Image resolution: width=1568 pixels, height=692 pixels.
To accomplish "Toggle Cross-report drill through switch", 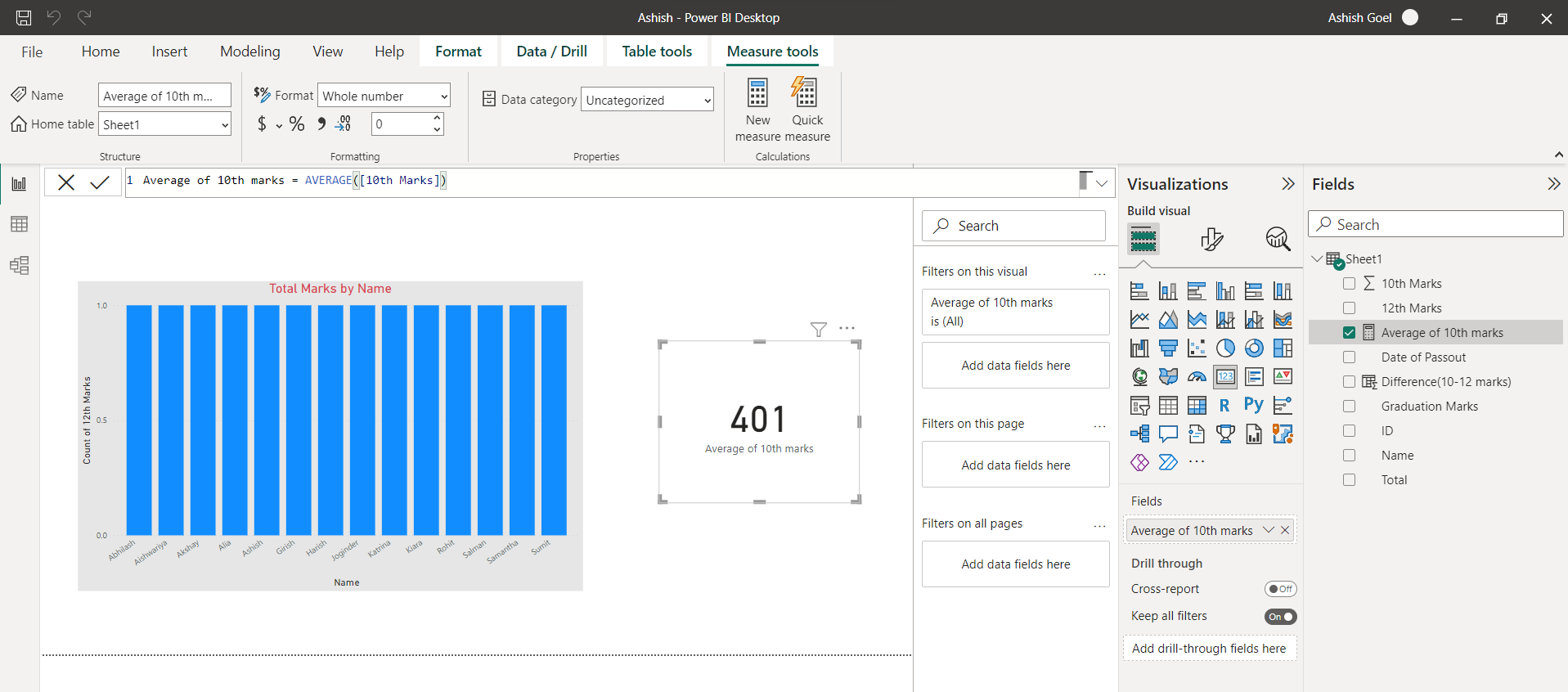I will pyautogui.click(x=1280, y=589).
